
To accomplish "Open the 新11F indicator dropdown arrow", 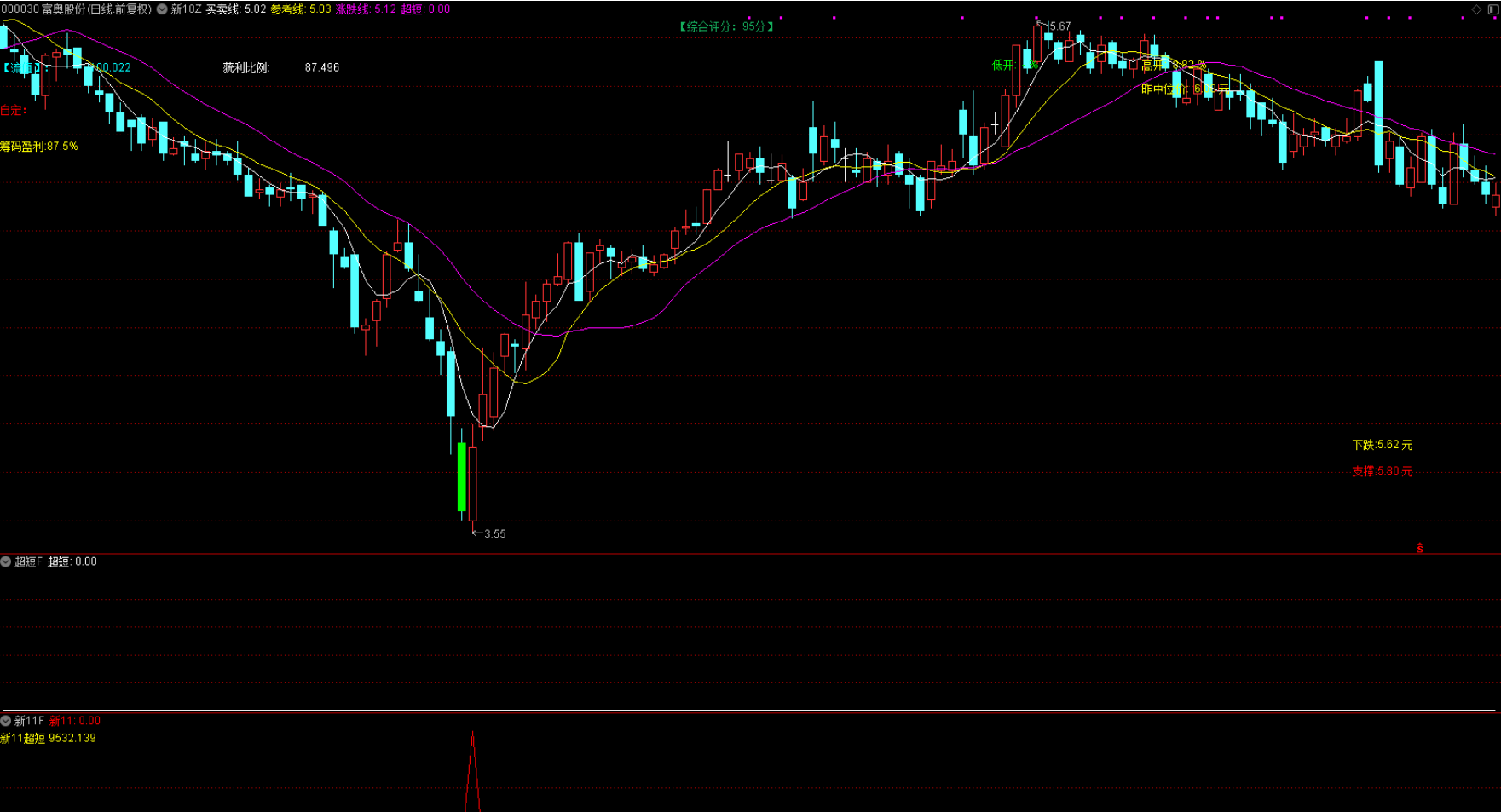I will [6, 721].
